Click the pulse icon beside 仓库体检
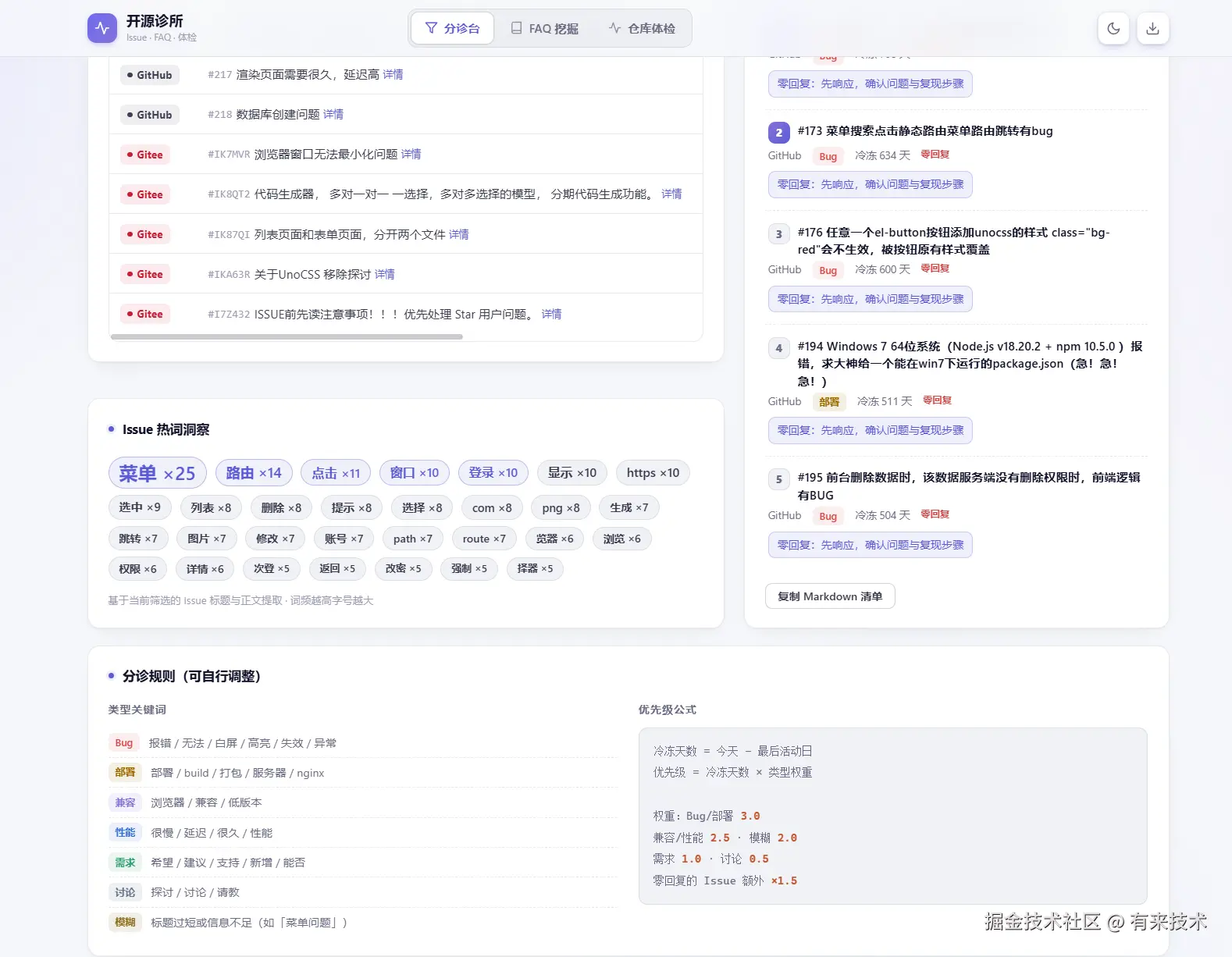This screenshot has height=957, width=1232. (x=615, y=28)
